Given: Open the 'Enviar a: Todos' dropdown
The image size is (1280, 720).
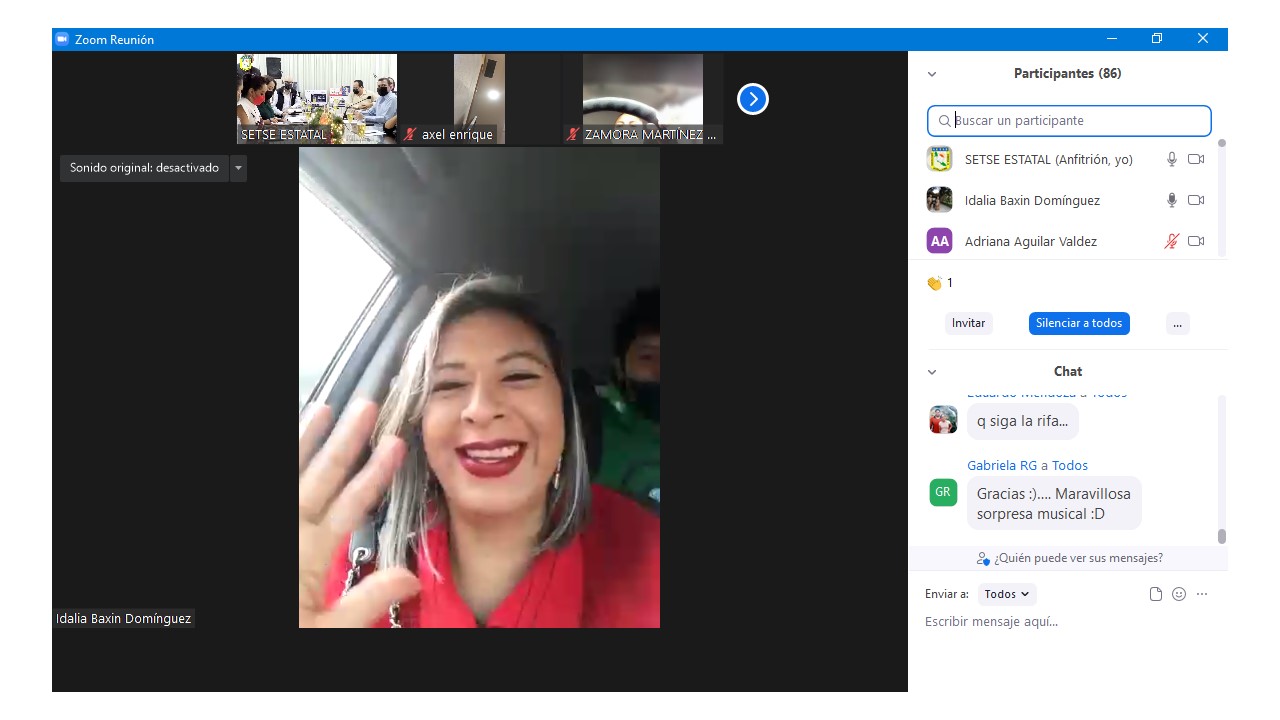Looking at the screenshot, I should pos(1007,594).
